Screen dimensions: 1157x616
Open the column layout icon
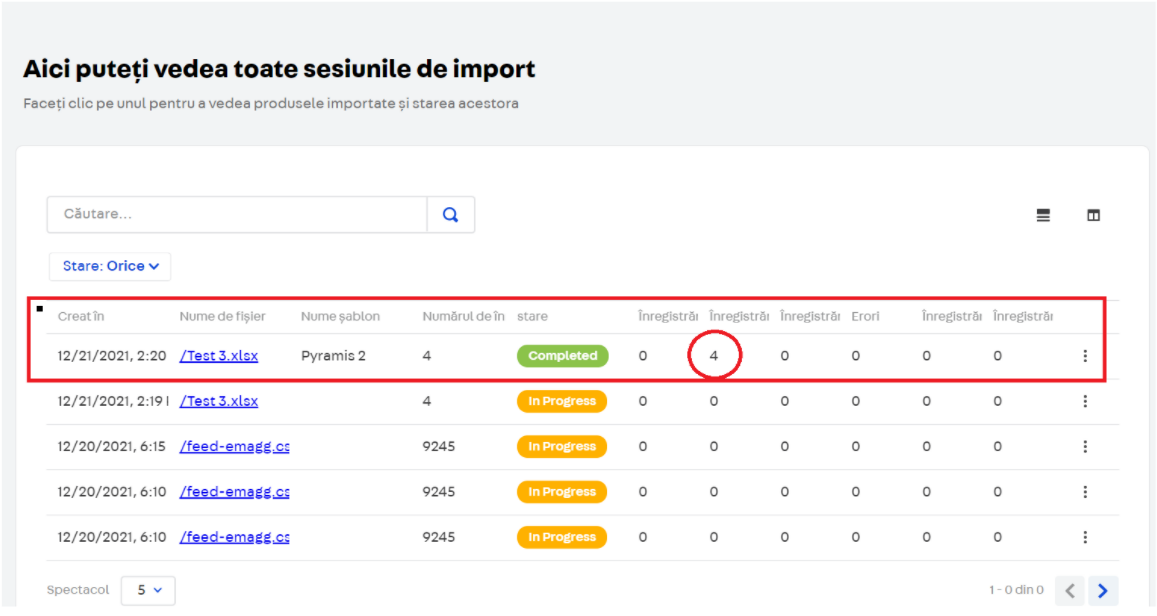tap(1093, 215)
